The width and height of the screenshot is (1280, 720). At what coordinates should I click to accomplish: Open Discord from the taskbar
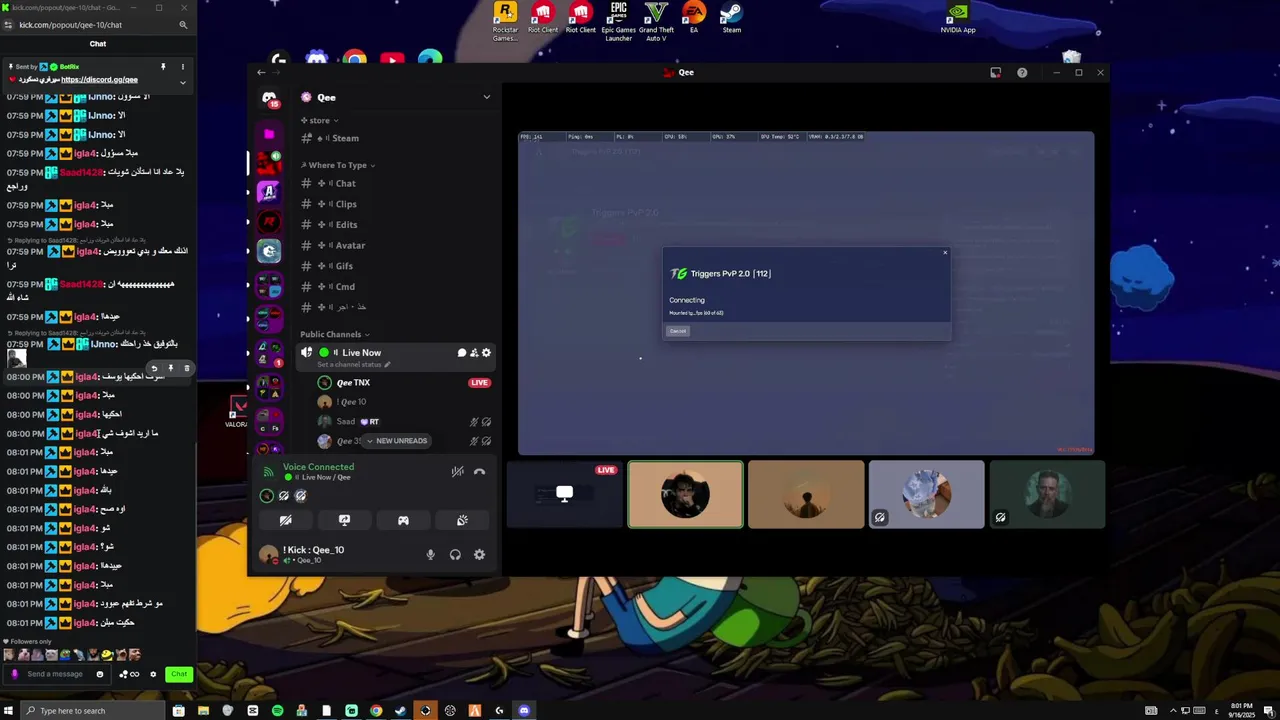pos(524,711)
